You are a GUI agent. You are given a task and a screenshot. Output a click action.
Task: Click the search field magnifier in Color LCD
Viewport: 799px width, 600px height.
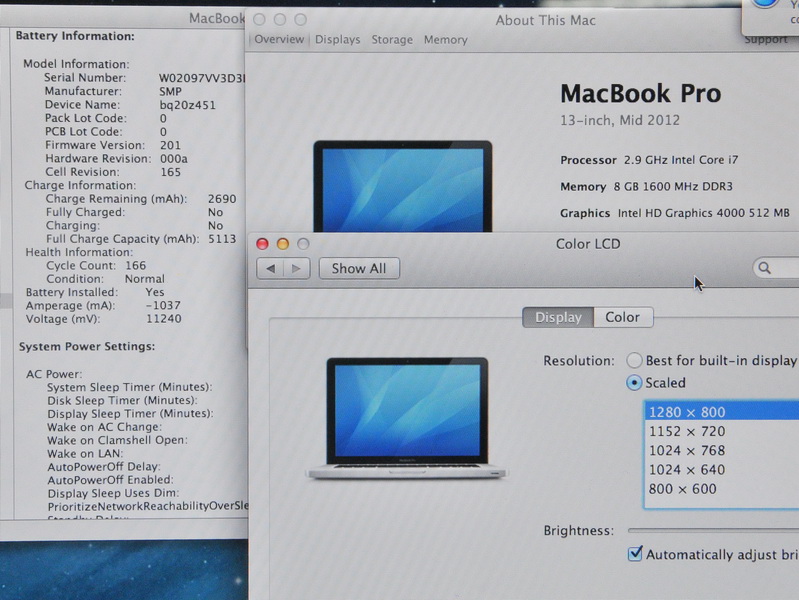(764, 268)
